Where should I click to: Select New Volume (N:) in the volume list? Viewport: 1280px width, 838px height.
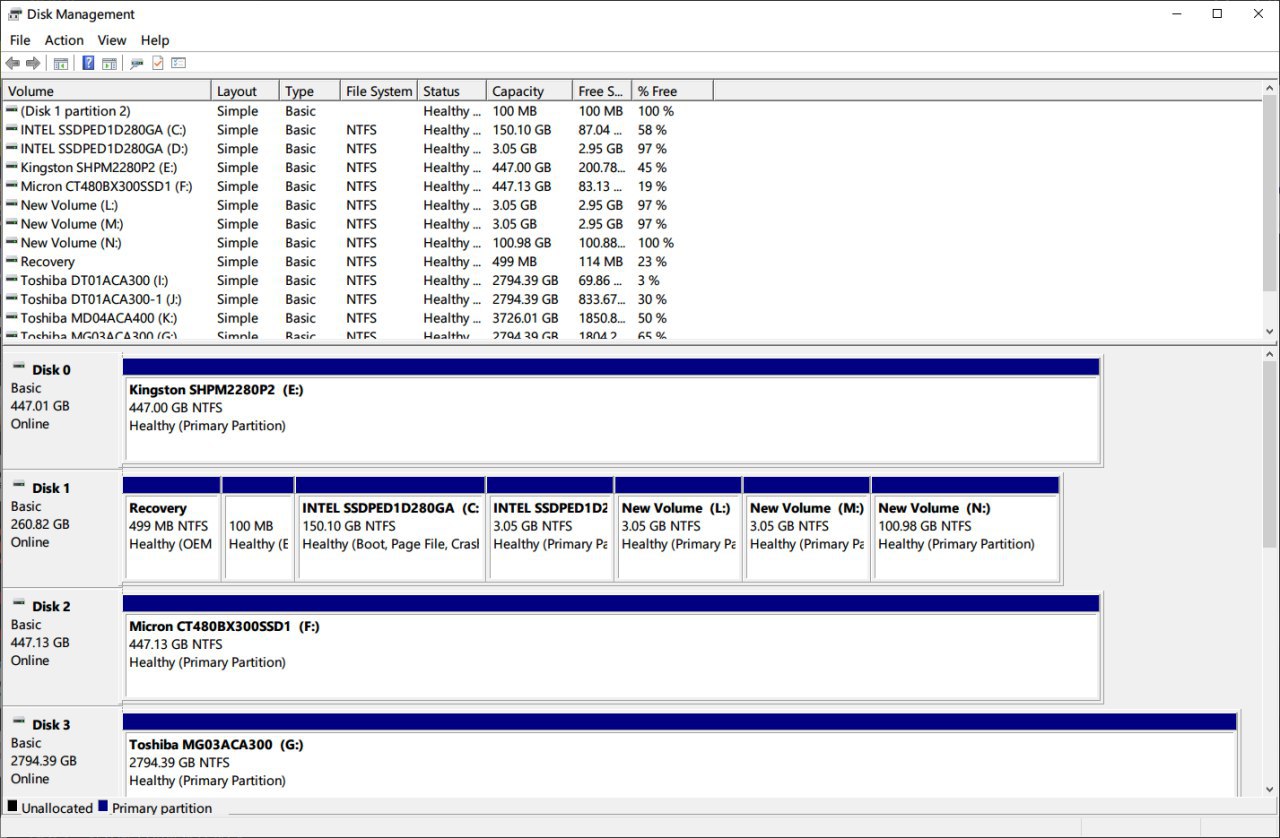click(x=73, y=243)
